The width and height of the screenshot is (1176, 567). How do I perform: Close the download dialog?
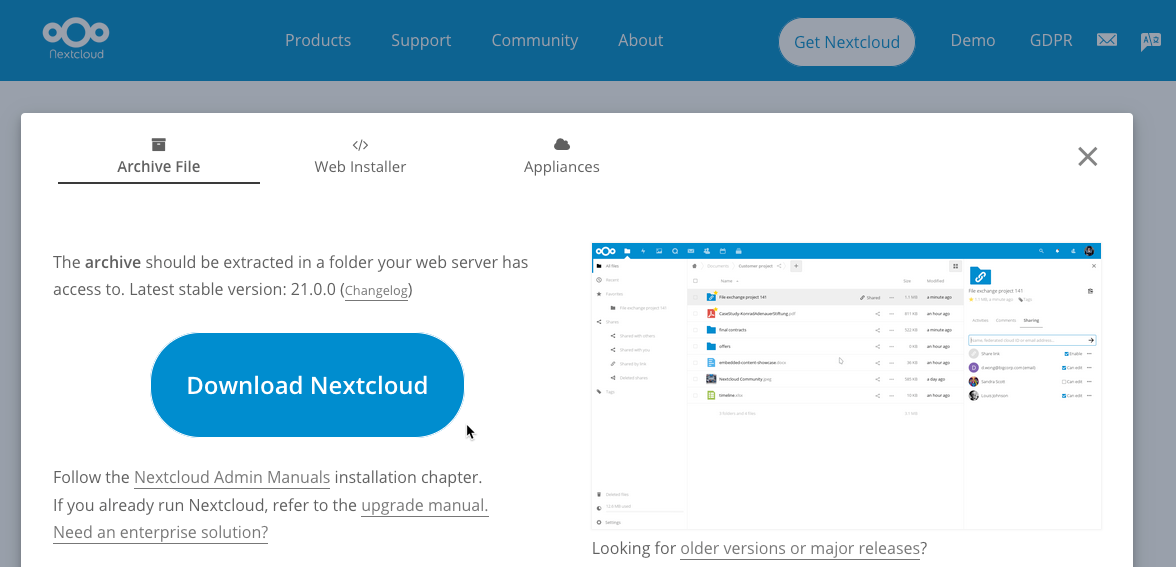click(1088, 157)
